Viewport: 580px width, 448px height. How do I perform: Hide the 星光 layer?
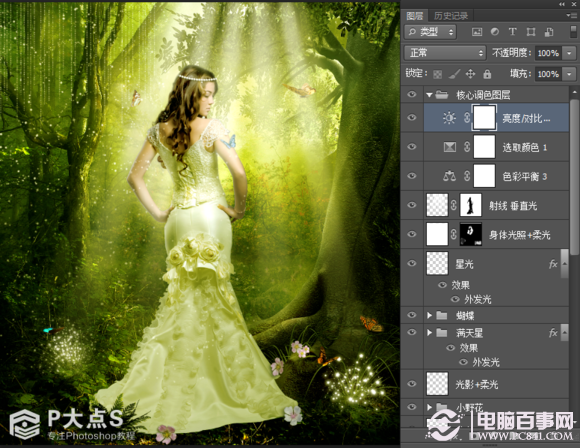(412, 263)
